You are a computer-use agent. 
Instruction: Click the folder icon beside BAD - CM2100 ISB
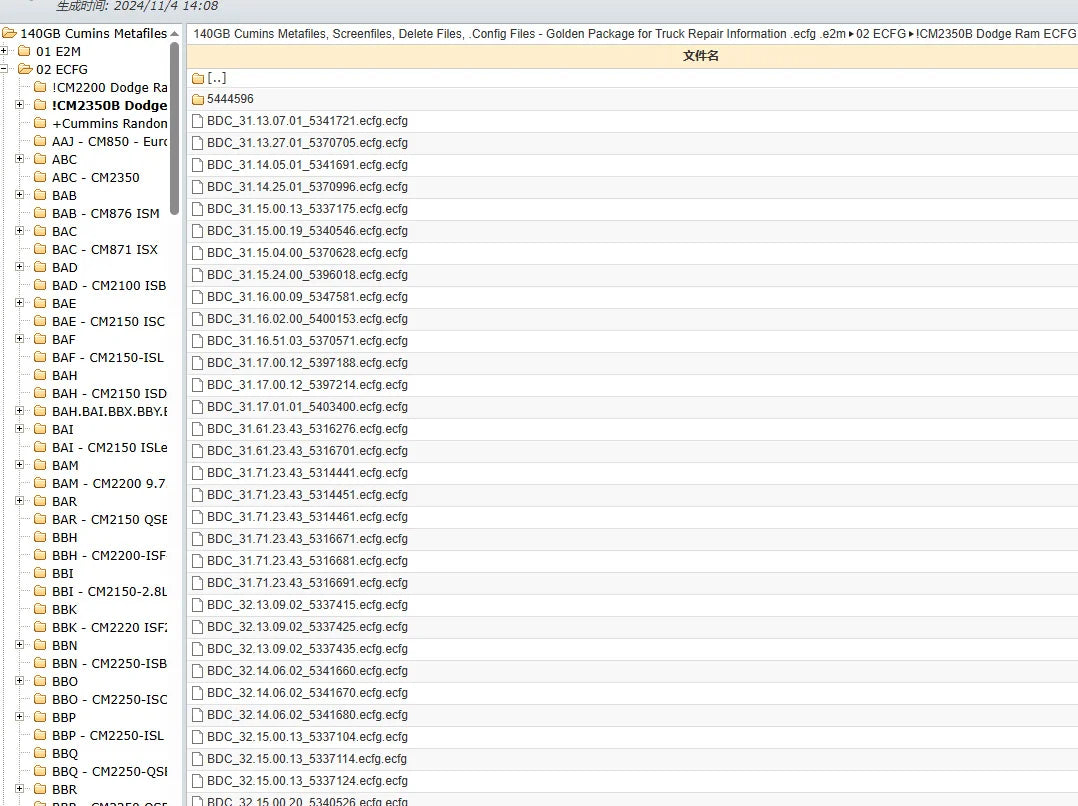point(41,285)
